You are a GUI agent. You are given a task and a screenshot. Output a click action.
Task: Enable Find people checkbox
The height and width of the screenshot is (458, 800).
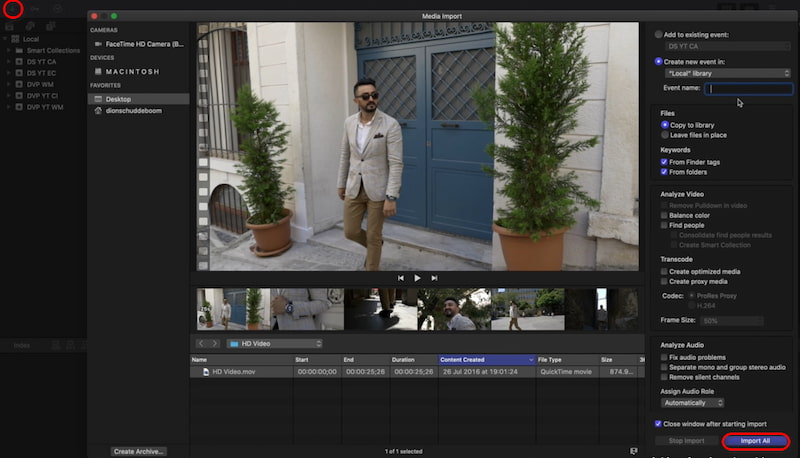664,225
